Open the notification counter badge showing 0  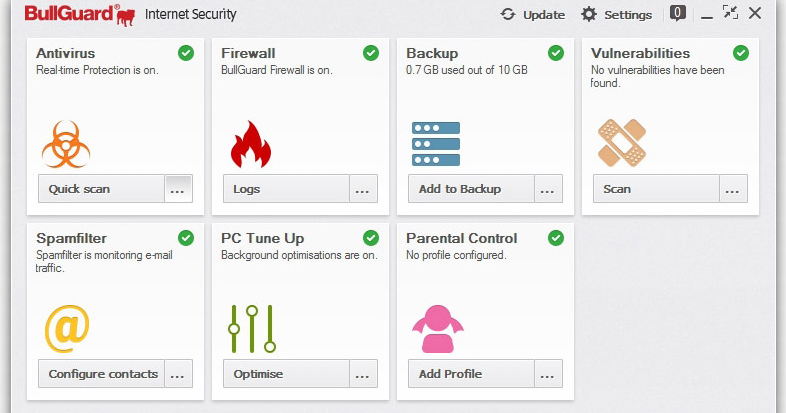pyautogui.click(x=678, y=13)
